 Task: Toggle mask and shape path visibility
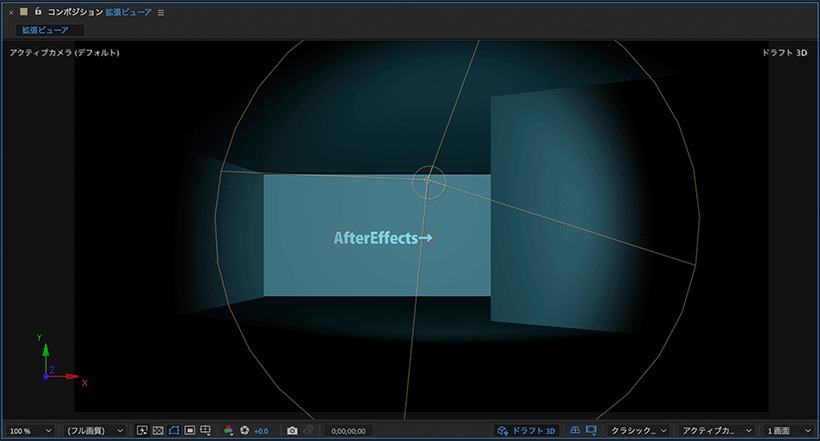[174, 430]
